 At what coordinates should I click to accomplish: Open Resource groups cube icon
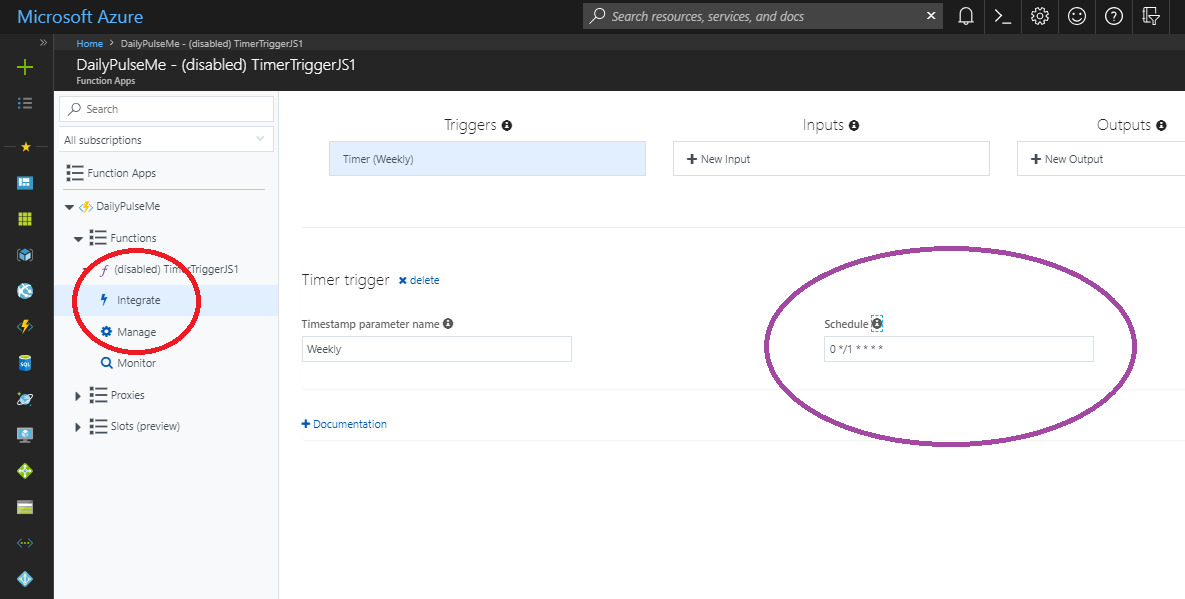(25, 255)
